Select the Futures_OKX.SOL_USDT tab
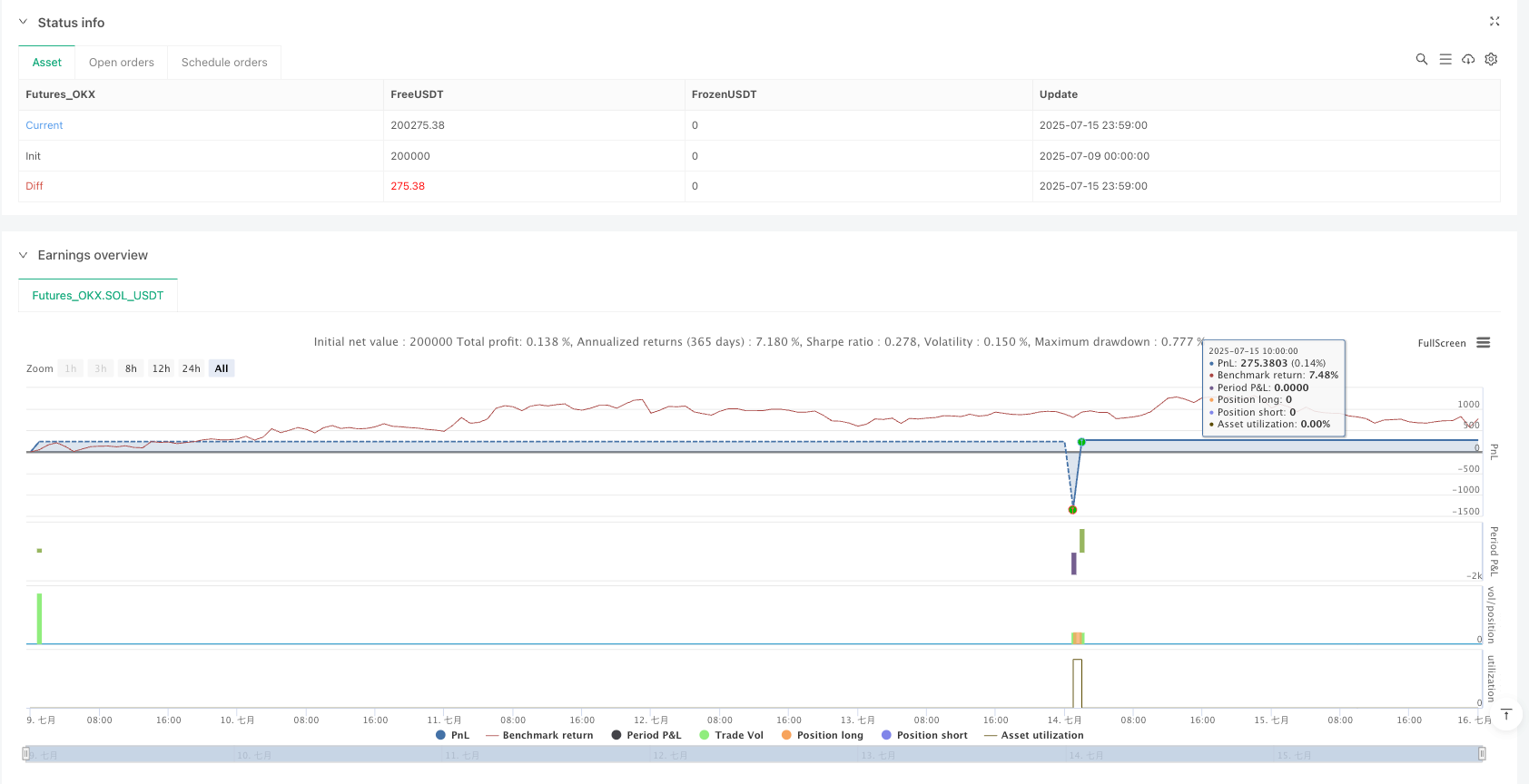 (98, 296)
